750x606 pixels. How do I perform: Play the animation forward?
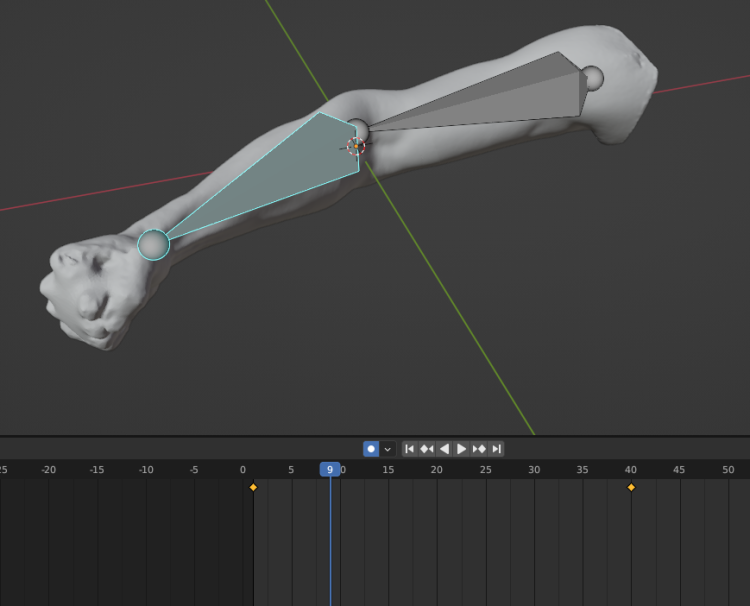point(461,449)
